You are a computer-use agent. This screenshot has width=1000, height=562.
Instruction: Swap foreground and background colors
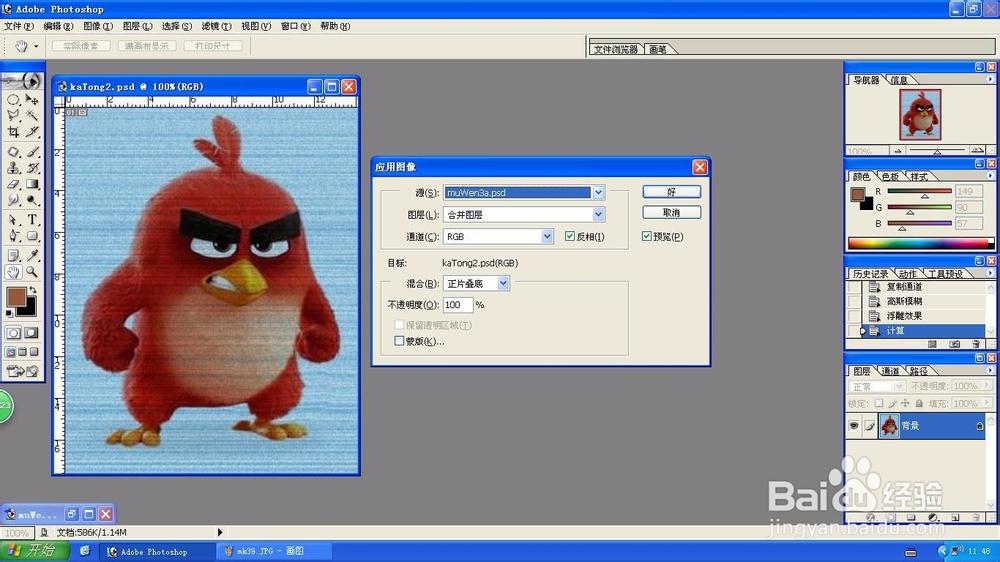tap(33, 290)
